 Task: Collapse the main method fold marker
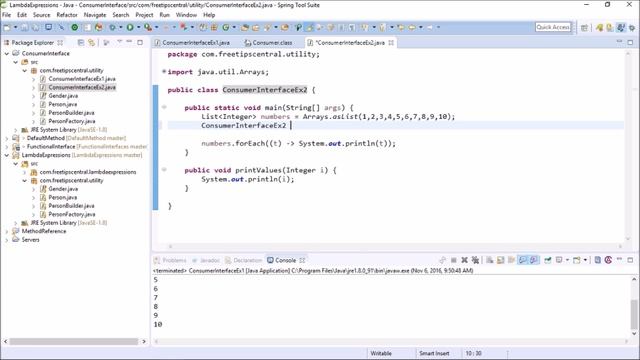164,107
